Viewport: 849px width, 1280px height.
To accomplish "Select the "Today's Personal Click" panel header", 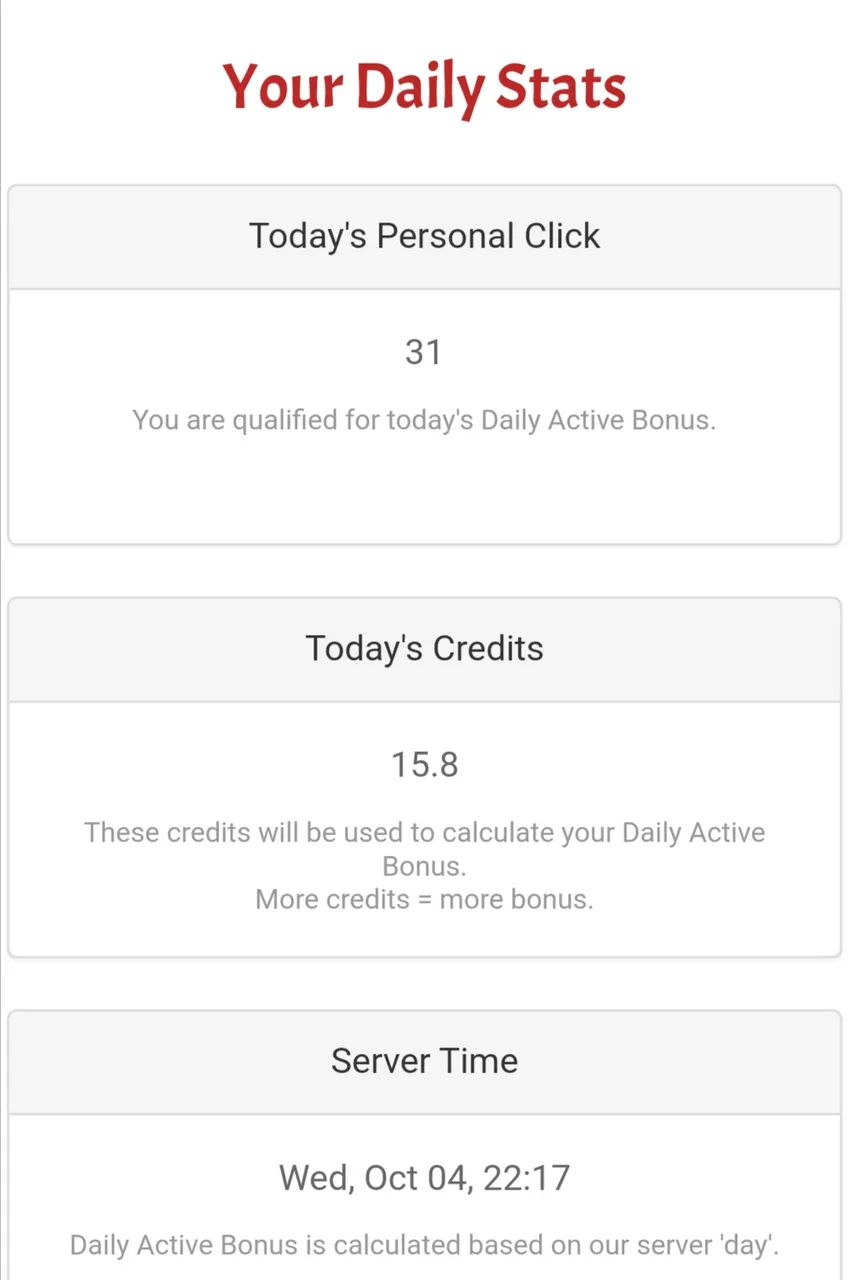I will pos(424,236).
